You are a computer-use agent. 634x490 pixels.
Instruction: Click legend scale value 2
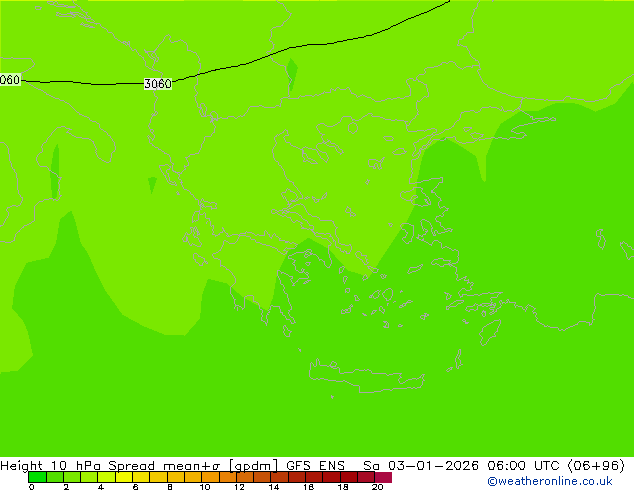(66, 487)
